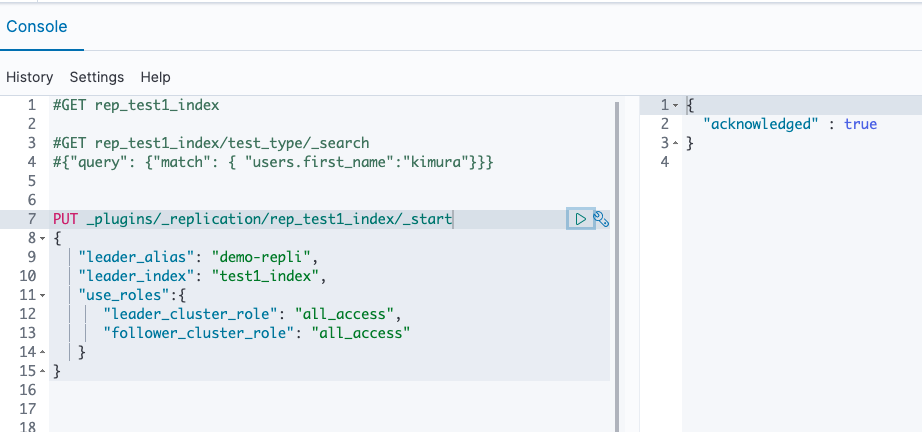Open the Settings menu
This screenshot has height=432, width=922.
point(97,77)
